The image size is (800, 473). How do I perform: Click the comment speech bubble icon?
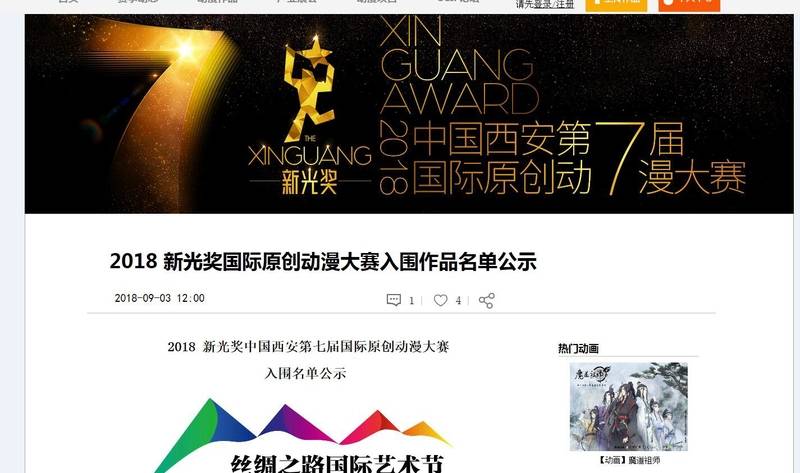[393, 300]
